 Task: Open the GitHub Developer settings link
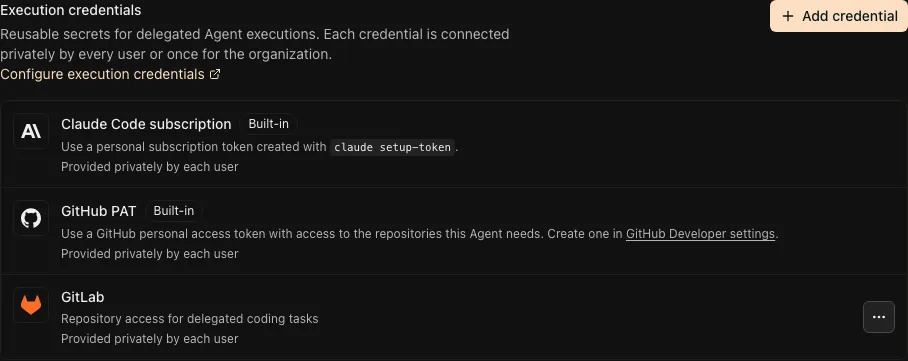pyautogui.click(x=700, y=234)
